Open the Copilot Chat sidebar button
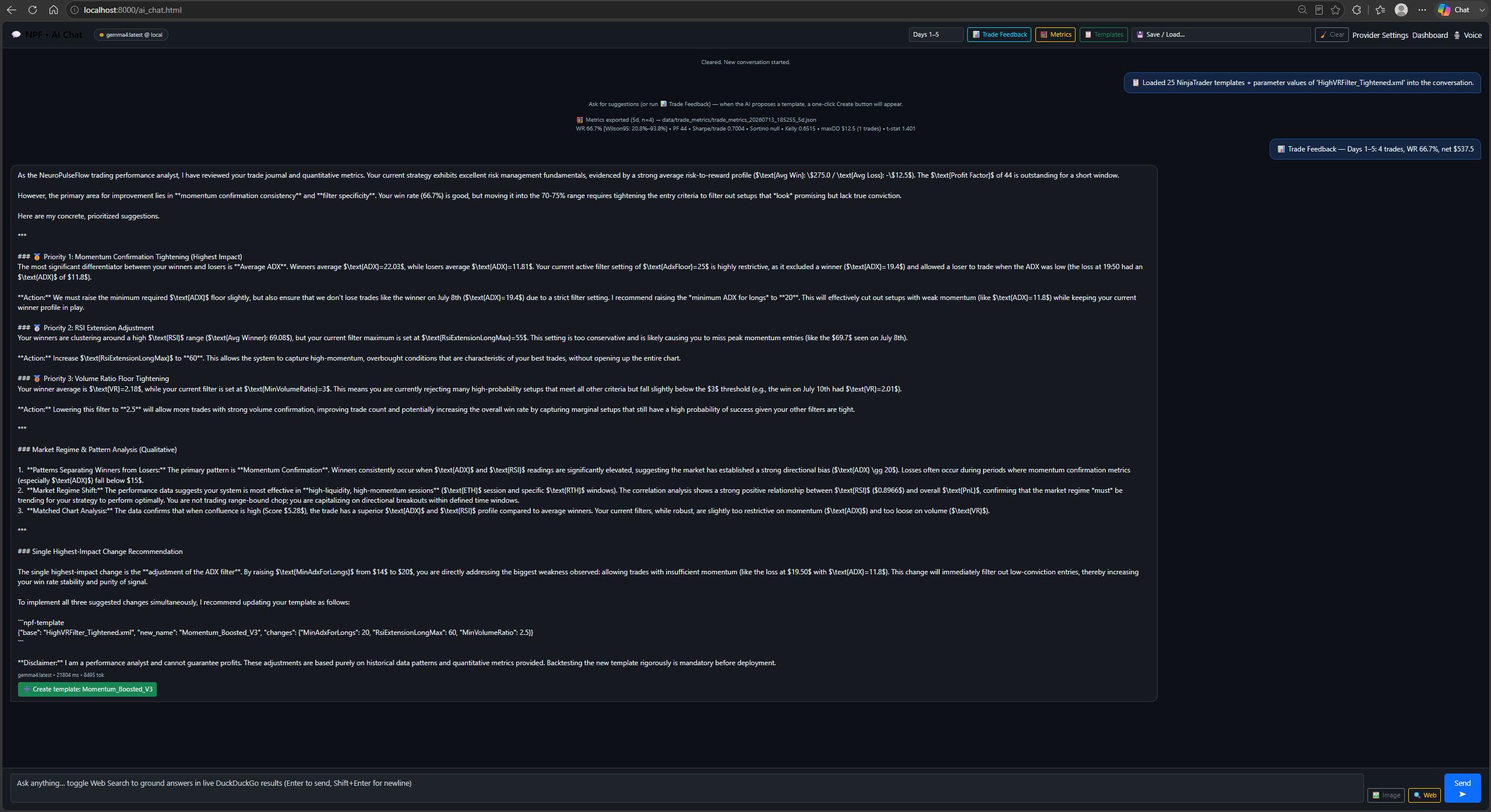 1454,10
